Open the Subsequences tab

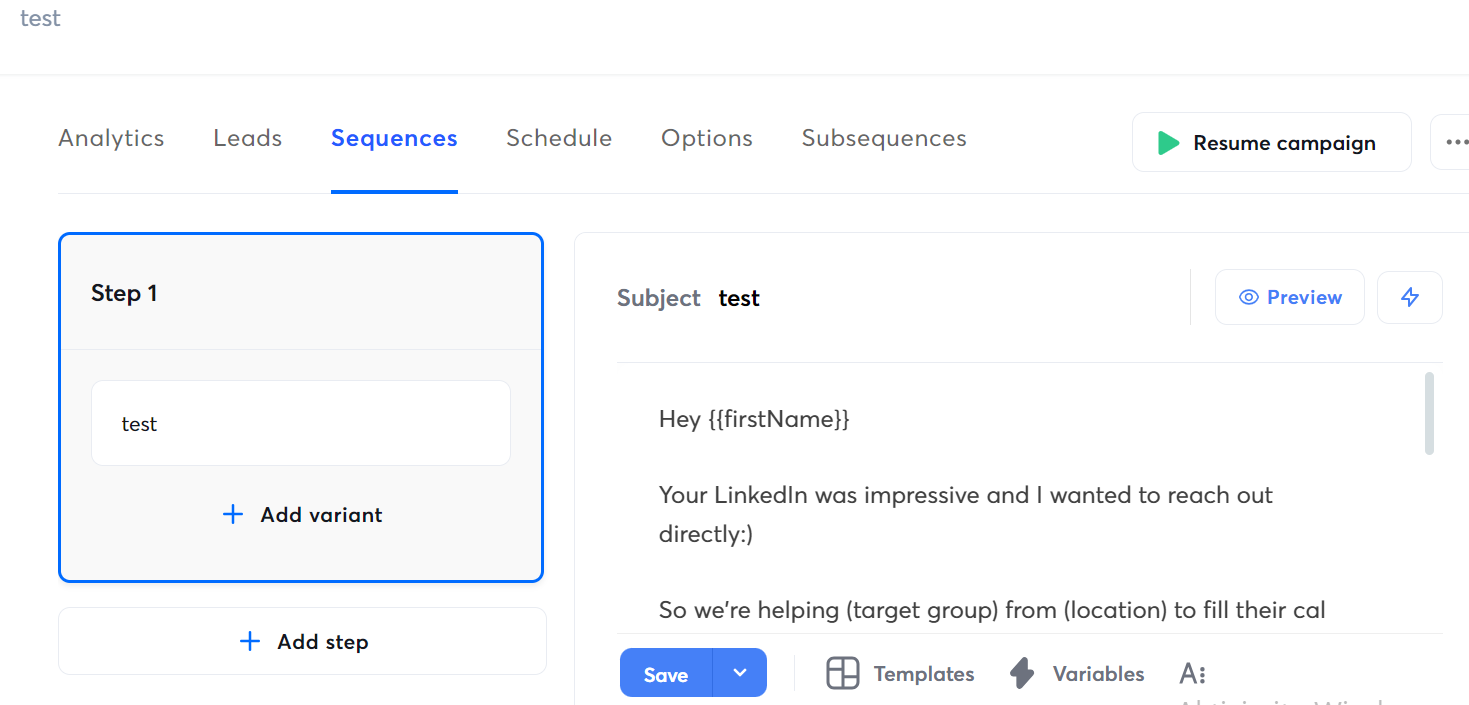pos(883,138)
